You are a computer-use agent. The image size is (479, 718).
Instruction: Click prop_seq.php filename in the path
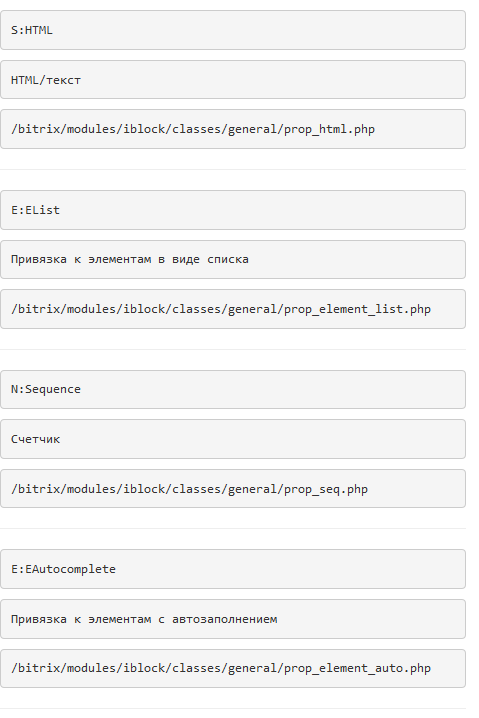click(x=326, y=489)
